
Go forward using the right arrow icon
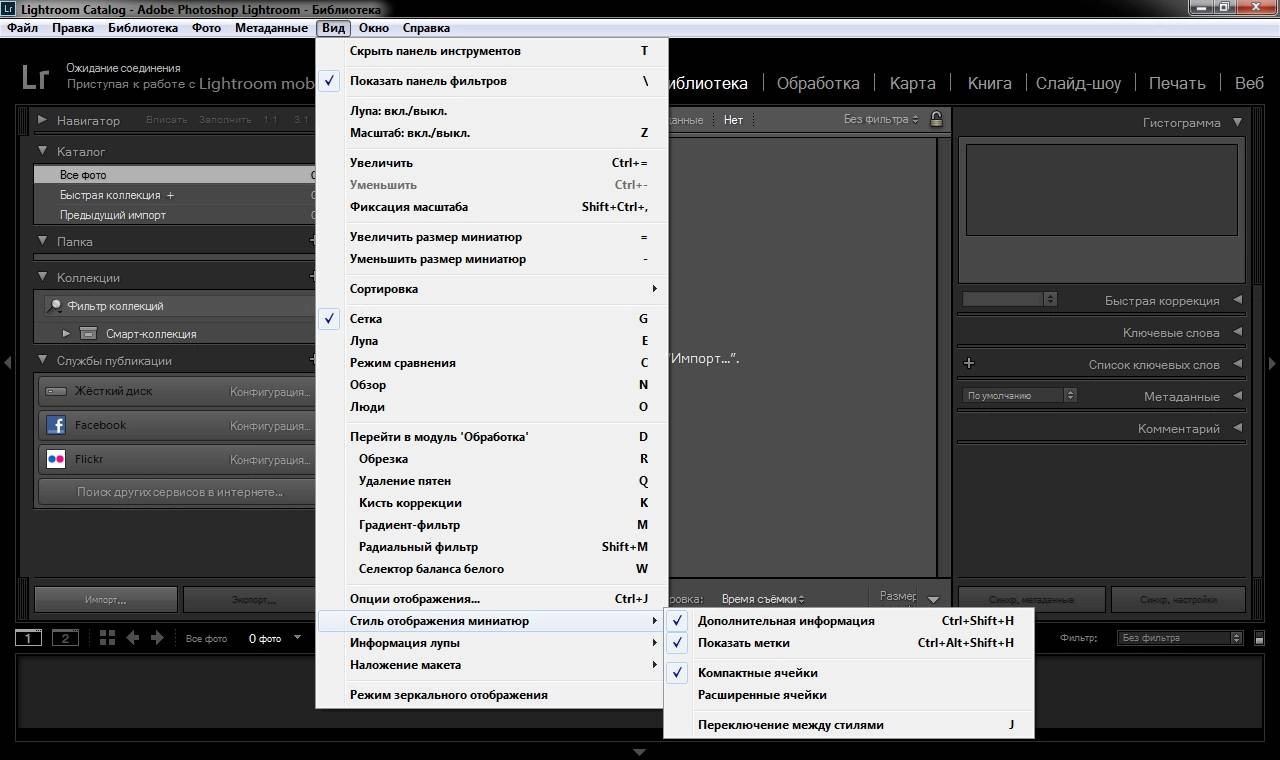click(157, 638)
